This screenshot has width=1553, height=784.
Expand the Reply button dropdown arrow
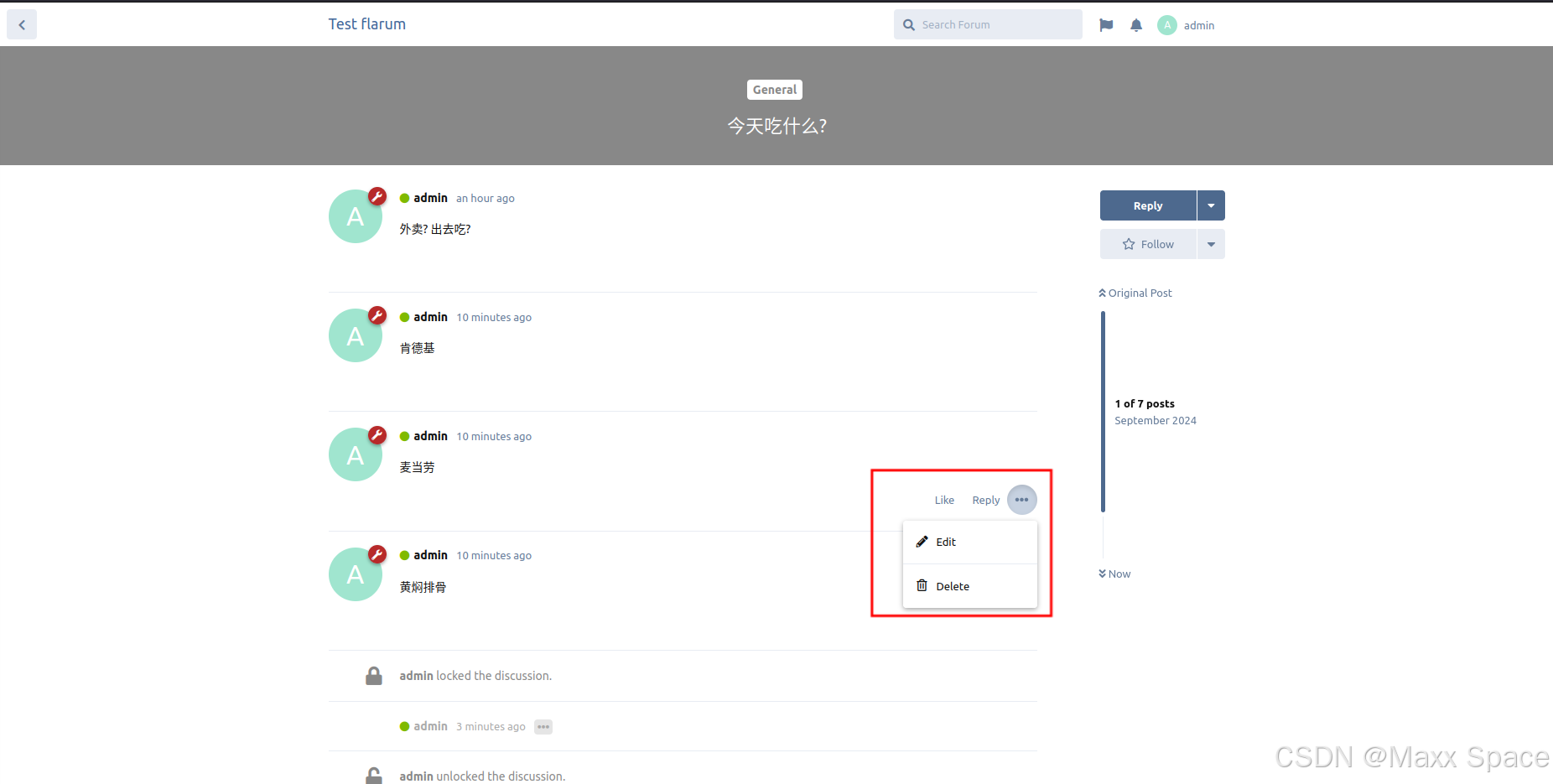coord(1211,205)
